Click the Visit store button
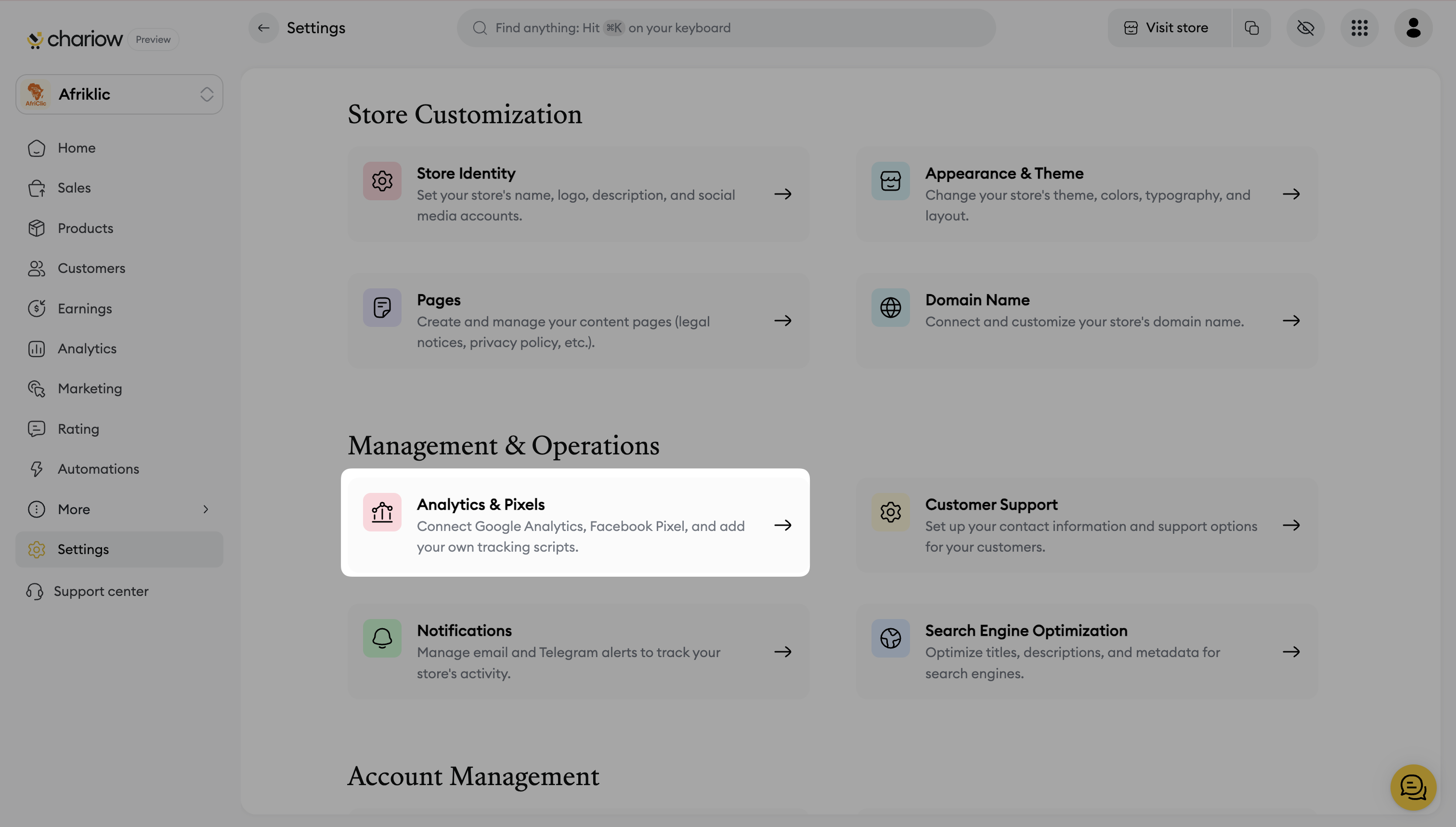Screen dimensions: 1456x827 [1168, 28]
